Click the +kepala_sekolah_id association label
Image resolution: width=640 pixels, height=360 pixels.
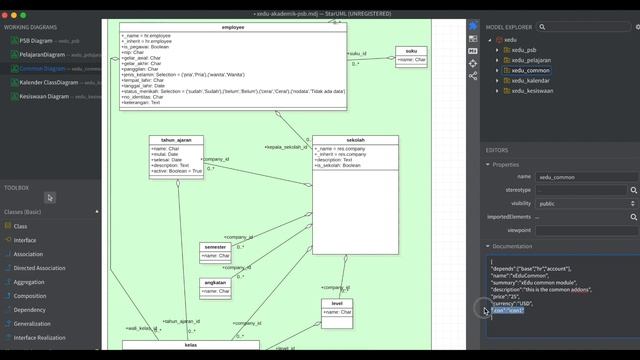click(286, 147)
